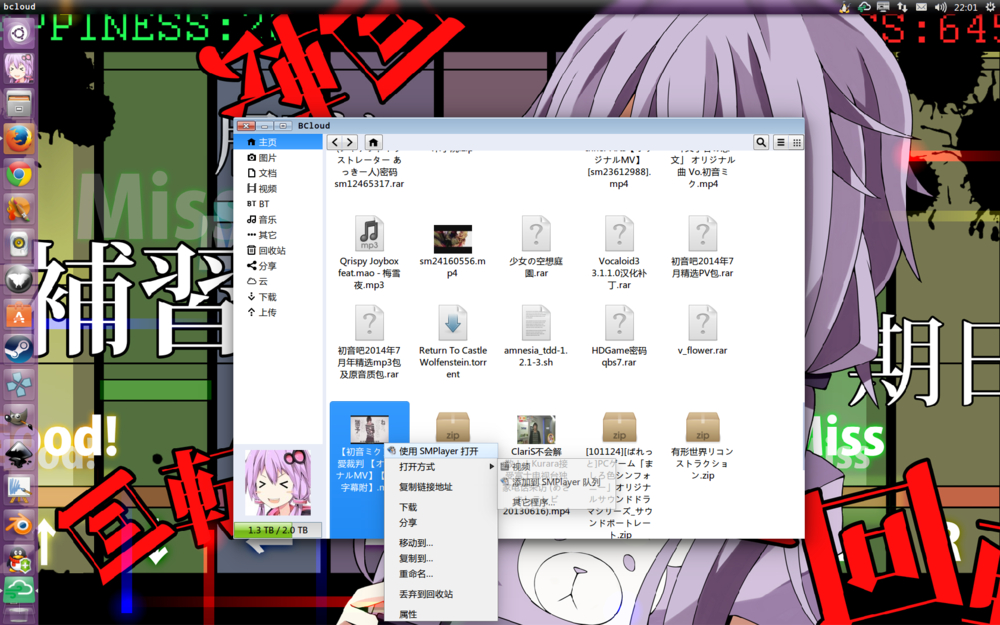Open network indicator in top panel
Screen dimensions: 1000x625
click(902, 7)
